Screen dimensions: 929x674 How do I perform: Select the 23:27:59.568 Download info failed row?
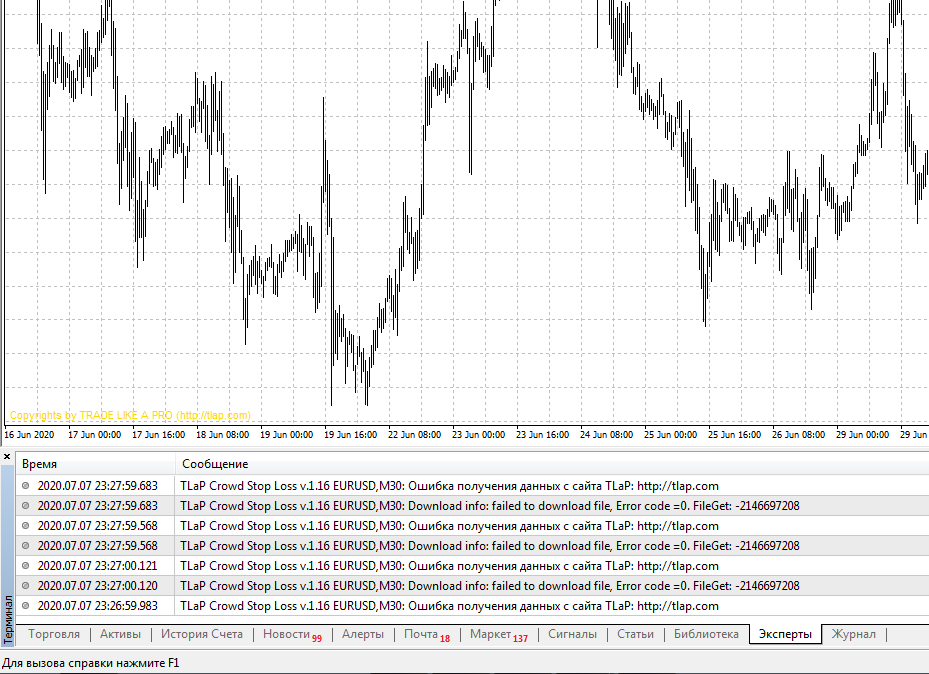pos(472,545)
